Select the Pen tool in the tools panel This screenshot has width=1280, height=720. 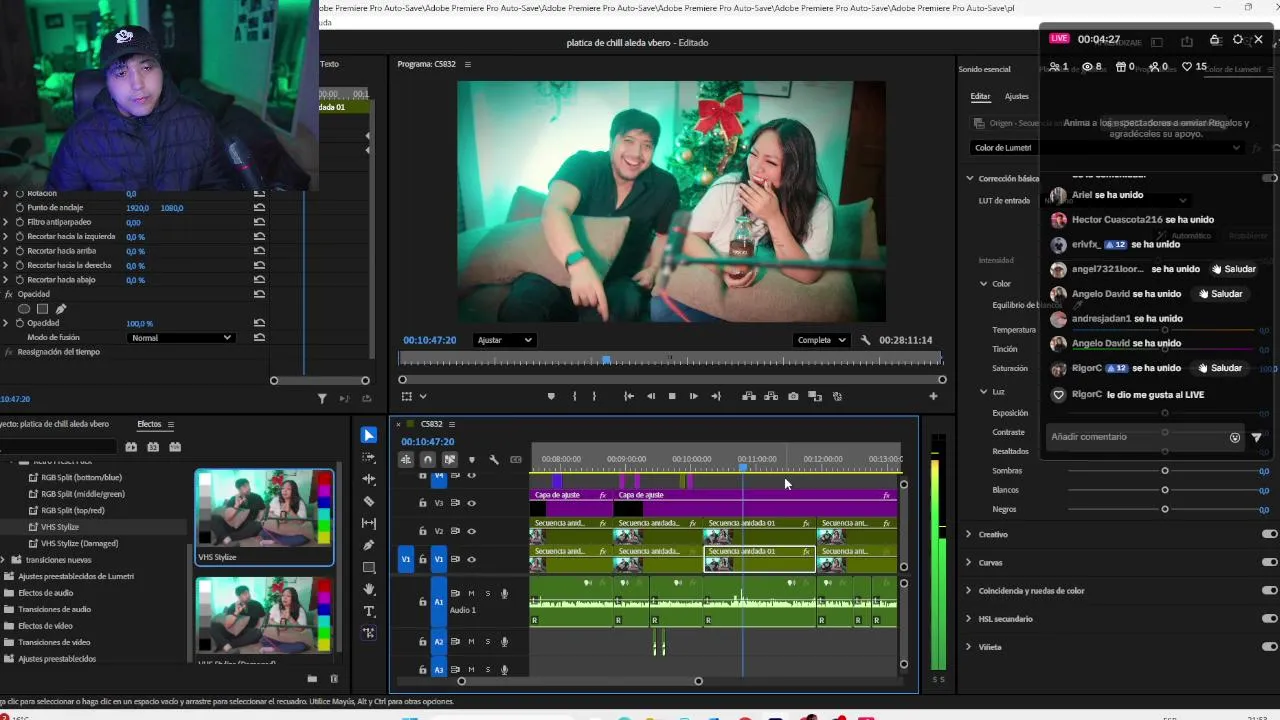click(x=369, y=545)
